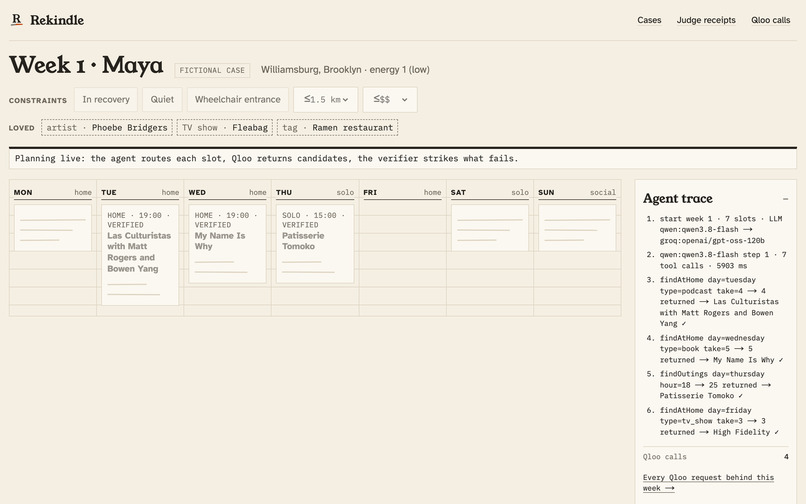Select the Ramen restaurant tag
This screenshot has height=504, width=806.
pyautogui.click(x=337, y=128)
